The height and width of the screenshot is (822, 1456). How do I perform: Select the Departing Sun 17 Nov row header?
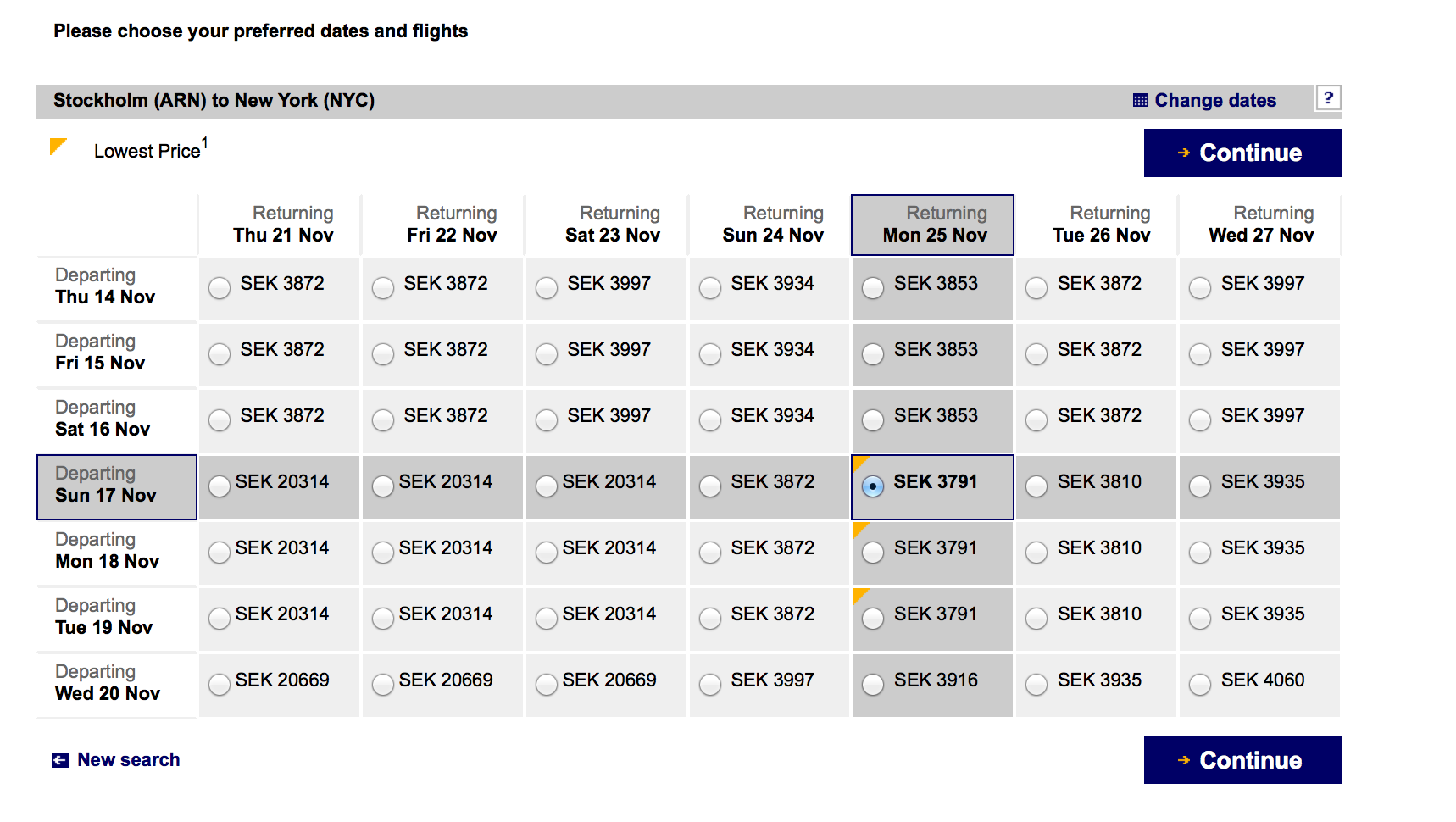[117, 486]
